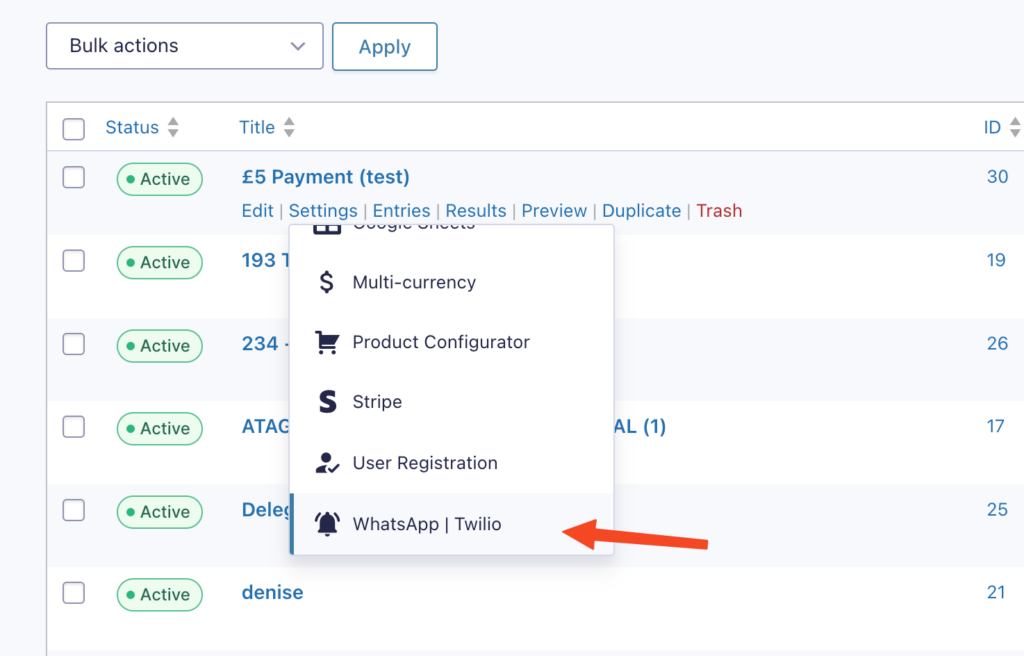Image resolution: width=1024 pixels, height=656 pixels.
Task: Open Settings submenu for £5 Payment
Action: pos(323,211)
